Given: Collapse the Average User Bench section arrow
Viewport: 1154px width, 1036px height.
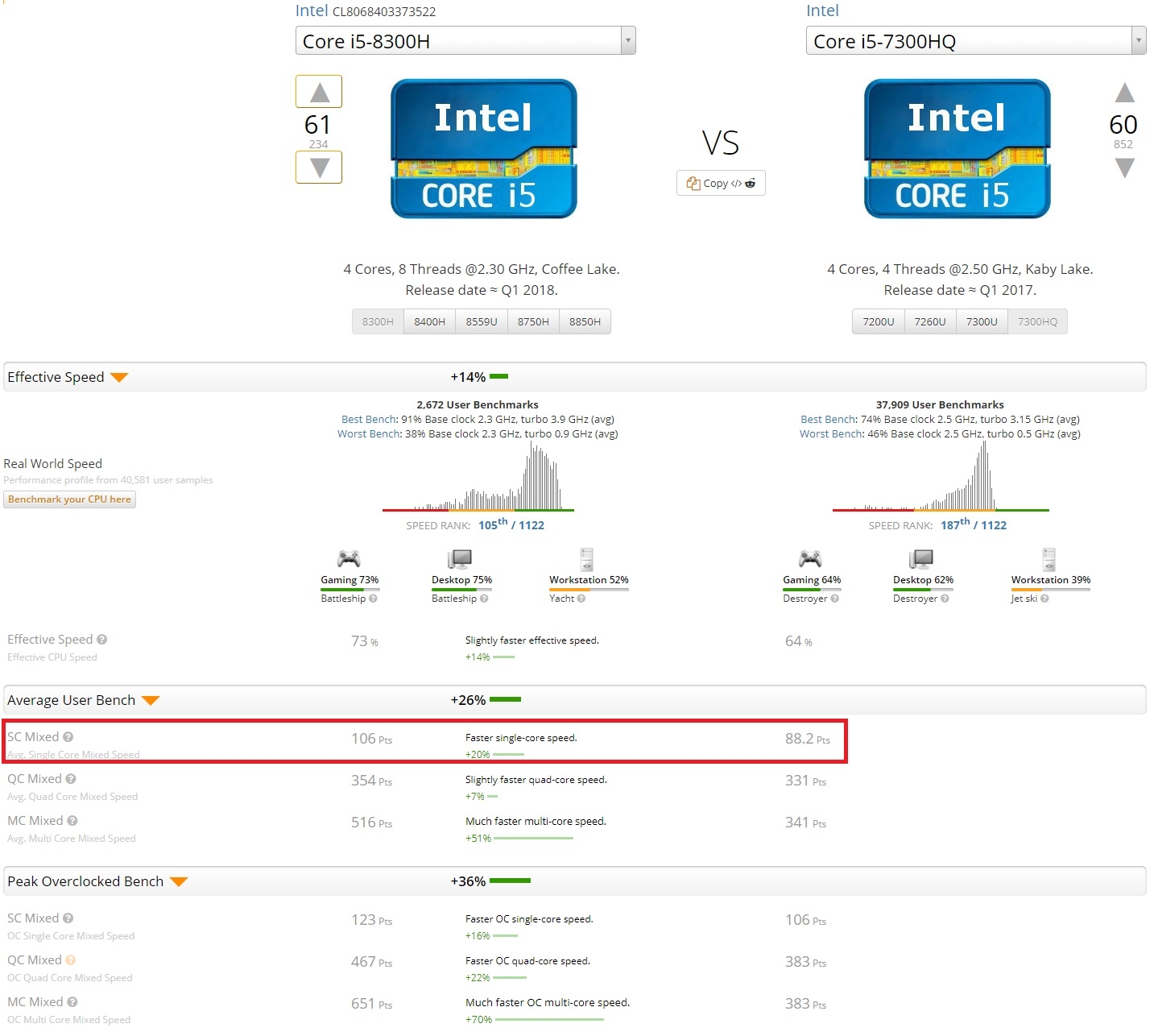Looking at the screenshot, I should [151, 700].
